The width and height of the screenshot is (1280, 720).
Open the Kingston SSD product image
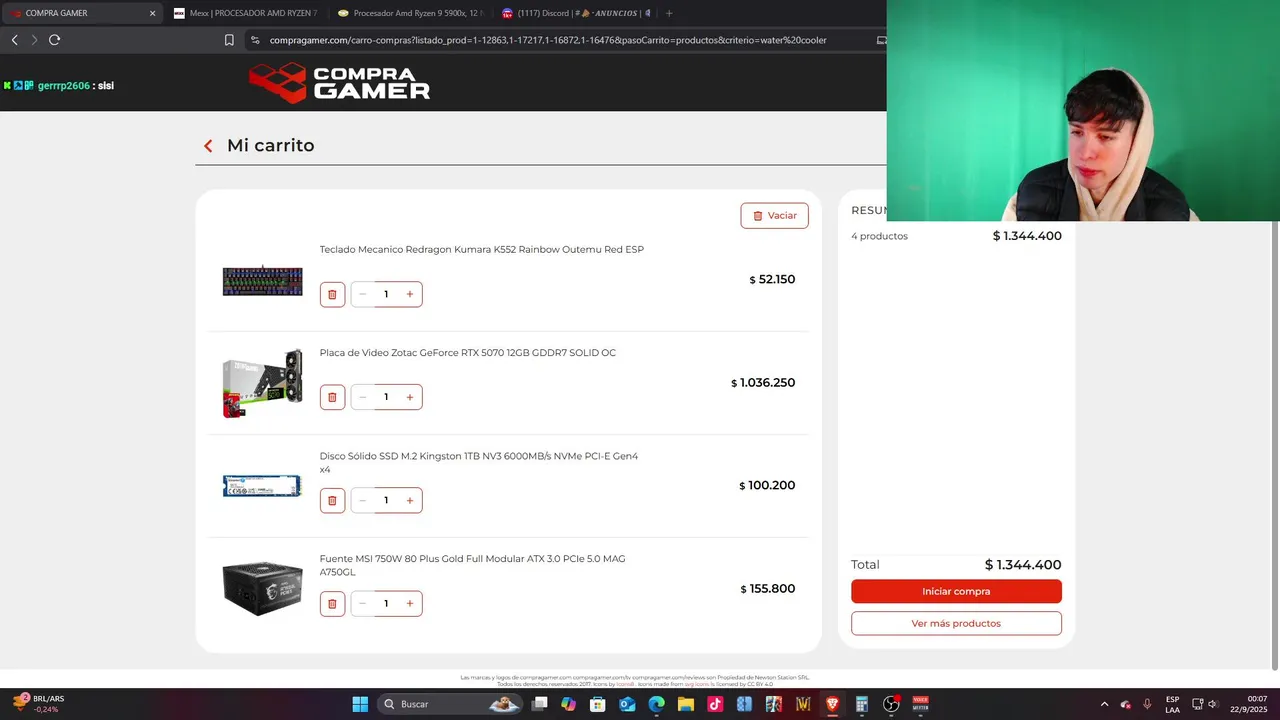point(262,486)
